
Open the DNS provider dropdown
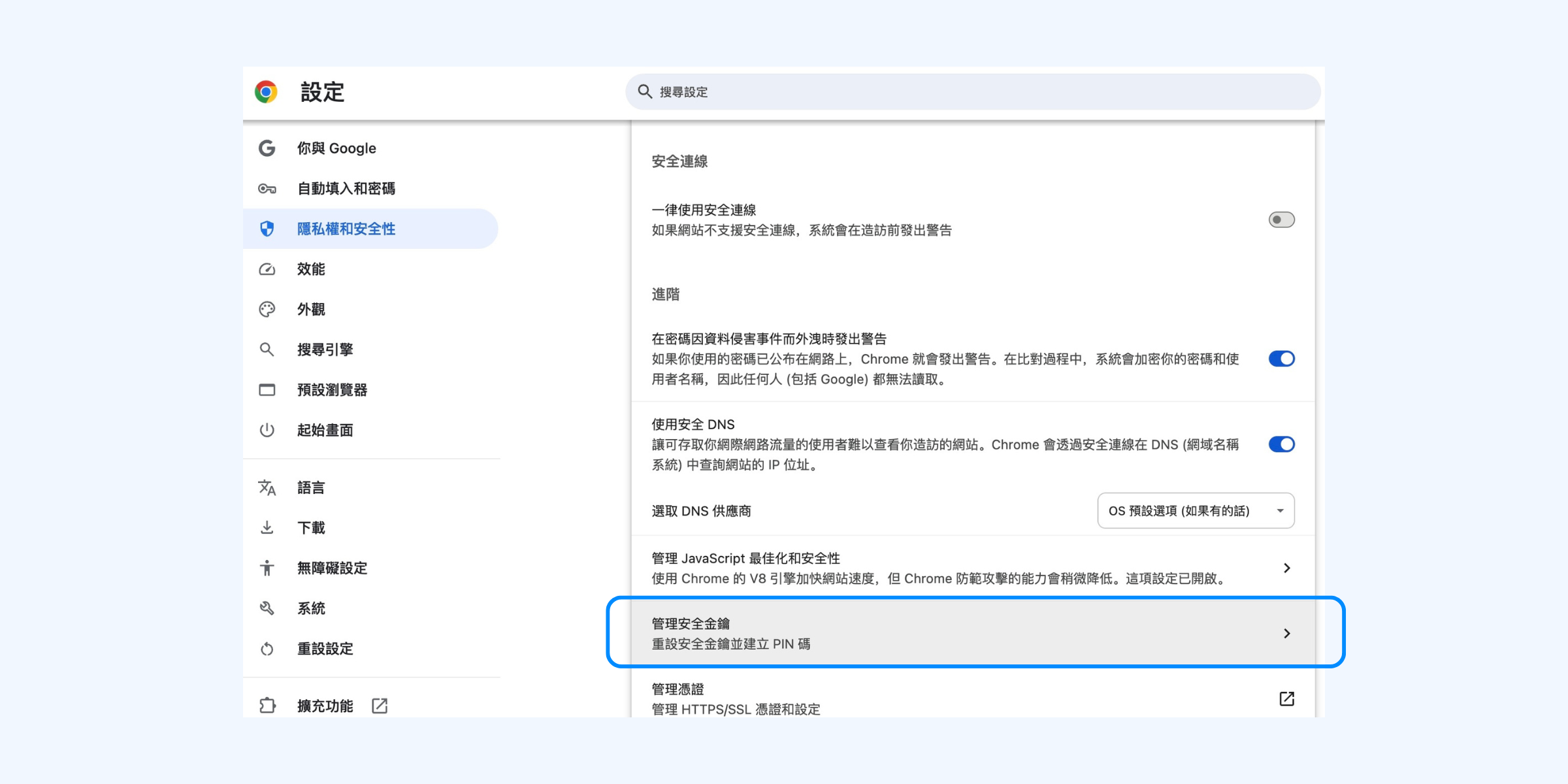(1196, 511)
